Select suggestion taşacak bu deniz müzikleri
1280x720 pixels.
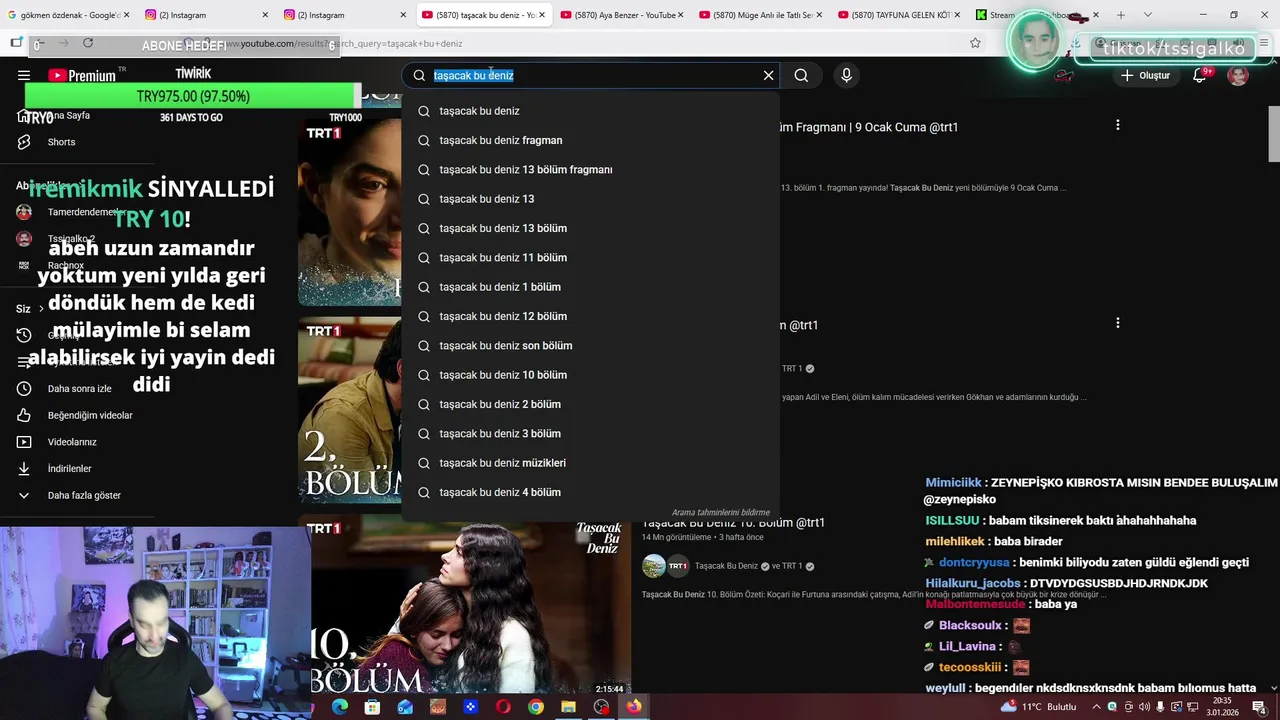tap(590, 463)
